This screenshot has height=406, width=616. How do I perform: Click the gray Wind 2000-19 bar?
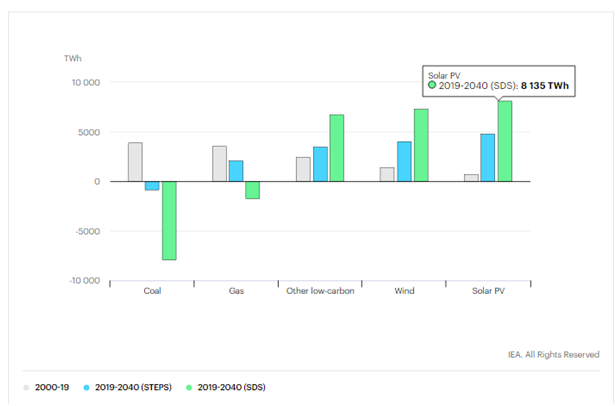click(x=387, y=174)
